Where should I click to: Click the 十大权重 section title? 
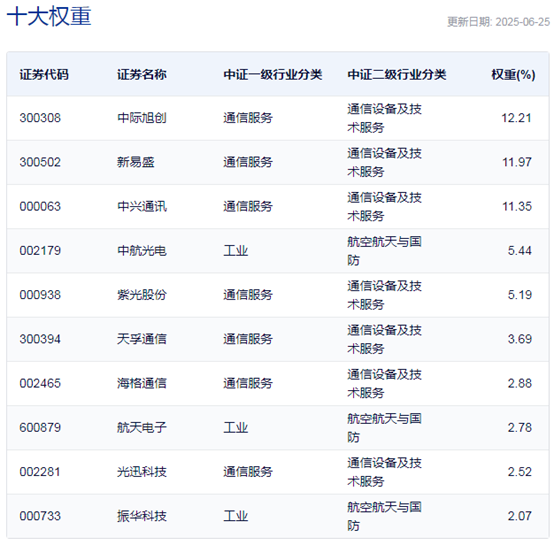[49, 16]
